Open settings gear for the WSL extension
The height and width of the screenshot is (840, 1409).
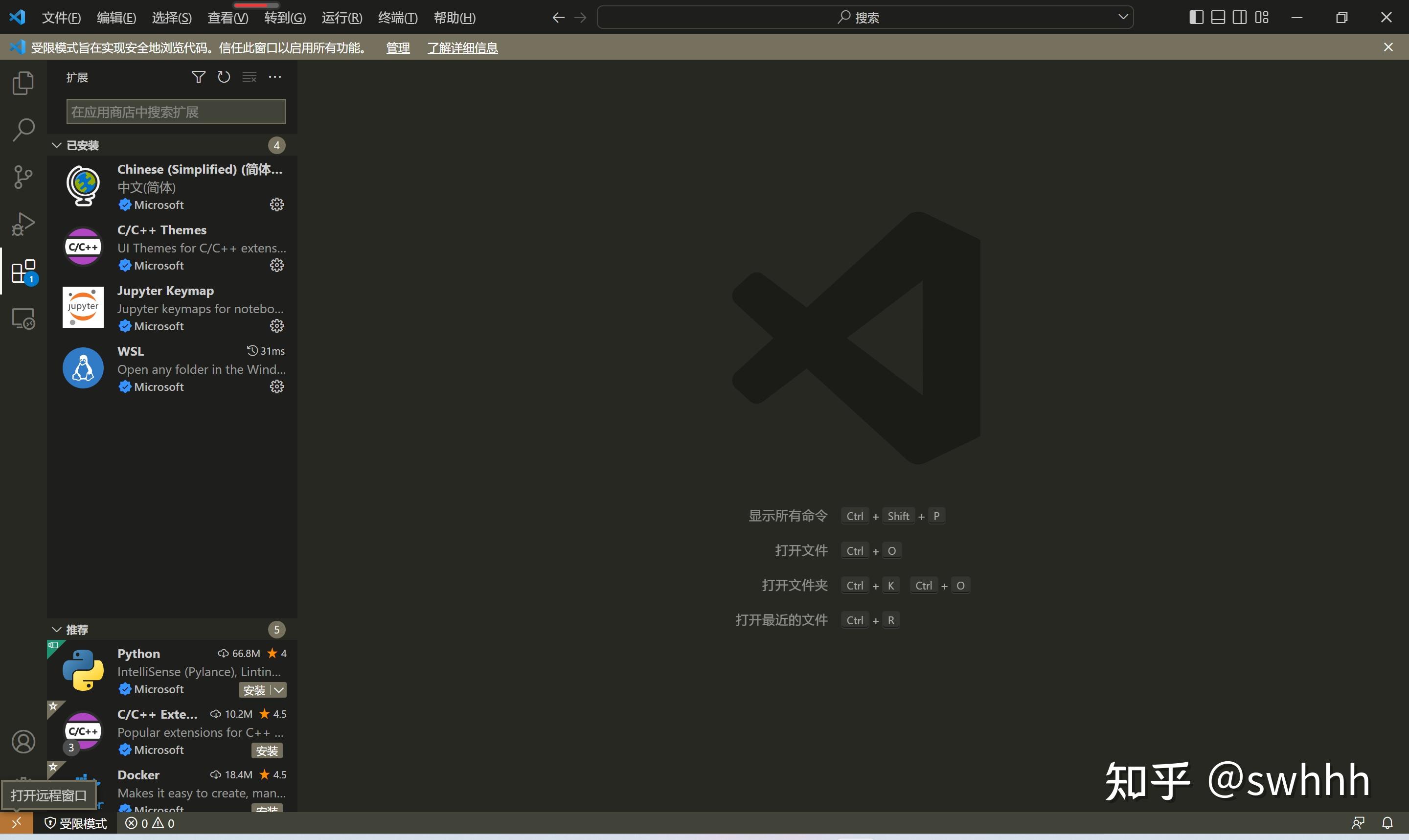pyautogui.click(x=276, y=386)
